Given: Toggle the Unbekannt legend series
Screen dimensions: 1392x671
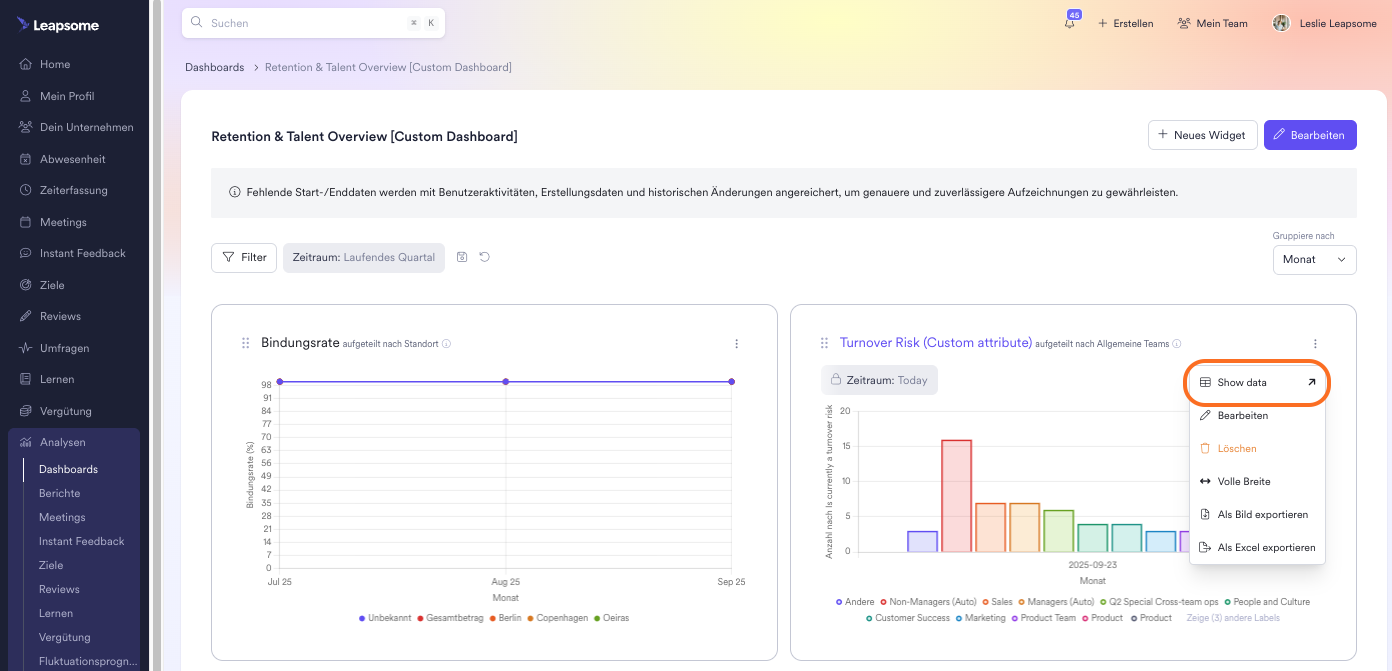Looking at the screenshot, I should 384,618.
